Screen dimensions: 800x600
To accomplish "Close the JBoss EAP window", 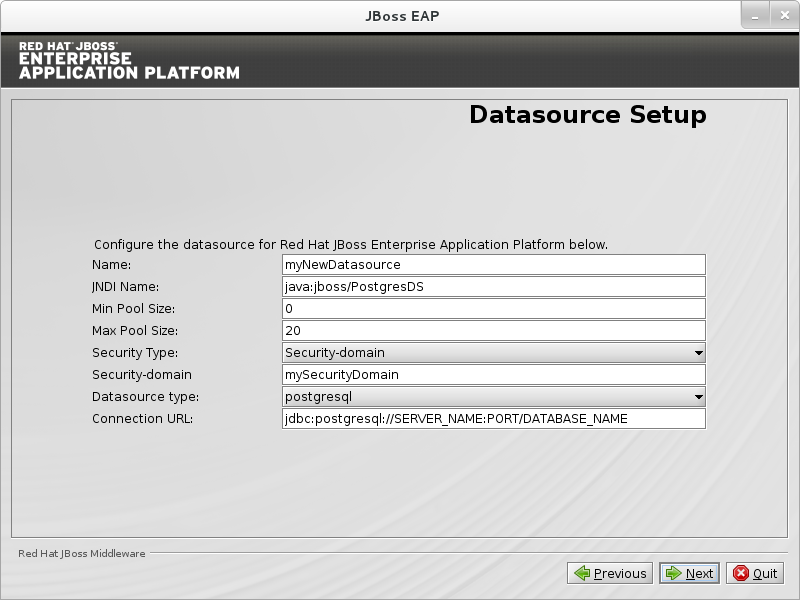I will pyautogui.click(x=784, y=14).
